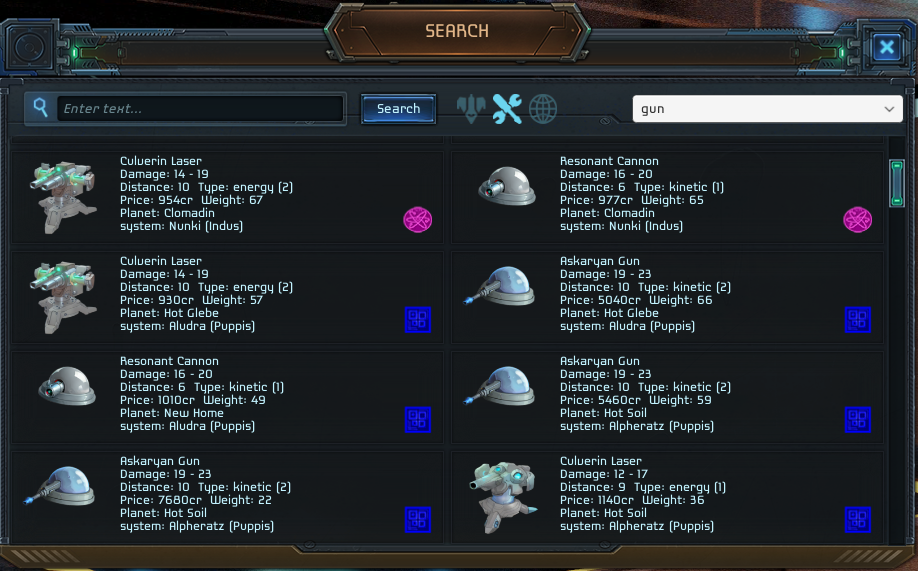The width and height of the screenshot is (918, 571).
Task: Select the ships filter icon
Action: point(471,109)
